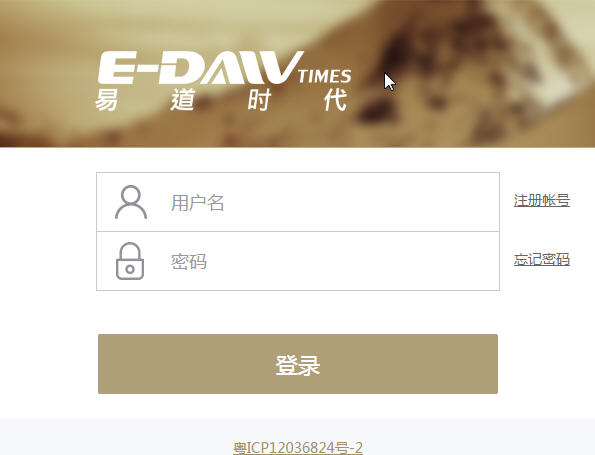595x455 pixels.
Task: Click the 密码 placeholder text
Action: coord(189,261)
